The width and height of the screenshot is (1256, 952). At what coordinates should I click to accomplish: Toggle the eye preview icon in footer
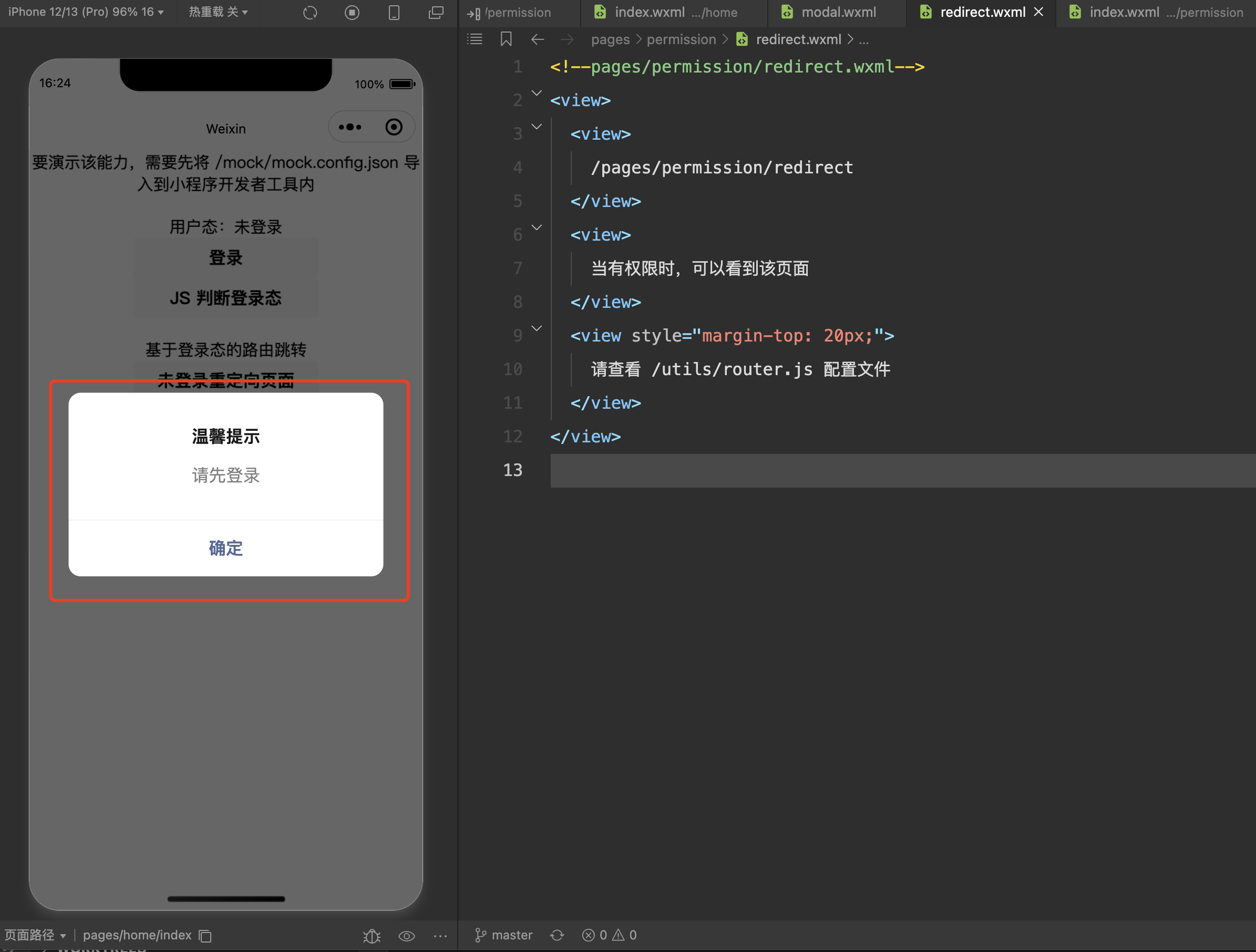point(407,936)
